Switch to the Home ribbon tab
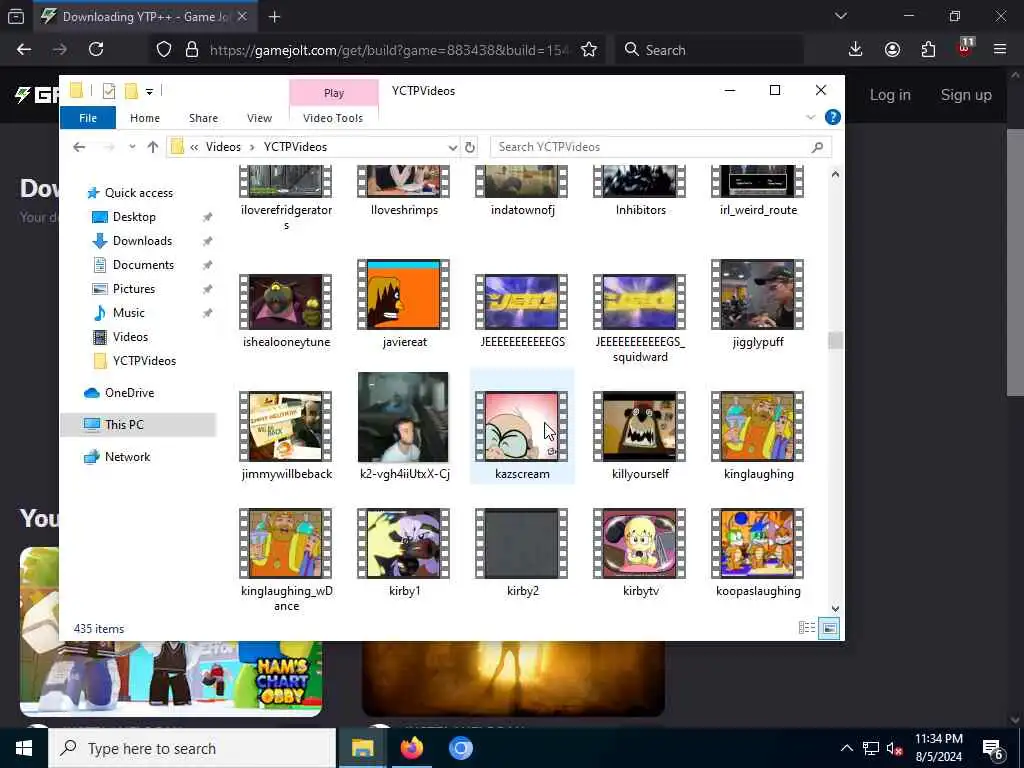Image resolution: width=1024 pixels, height=768 pixels. click(x=145, y=118)
